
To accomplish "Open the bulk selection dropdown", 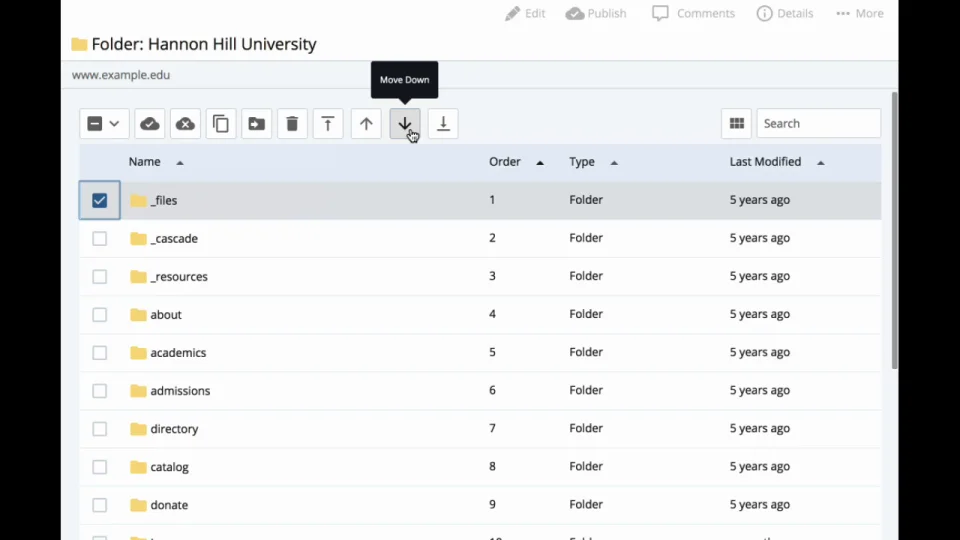I will tap(104, 124).
